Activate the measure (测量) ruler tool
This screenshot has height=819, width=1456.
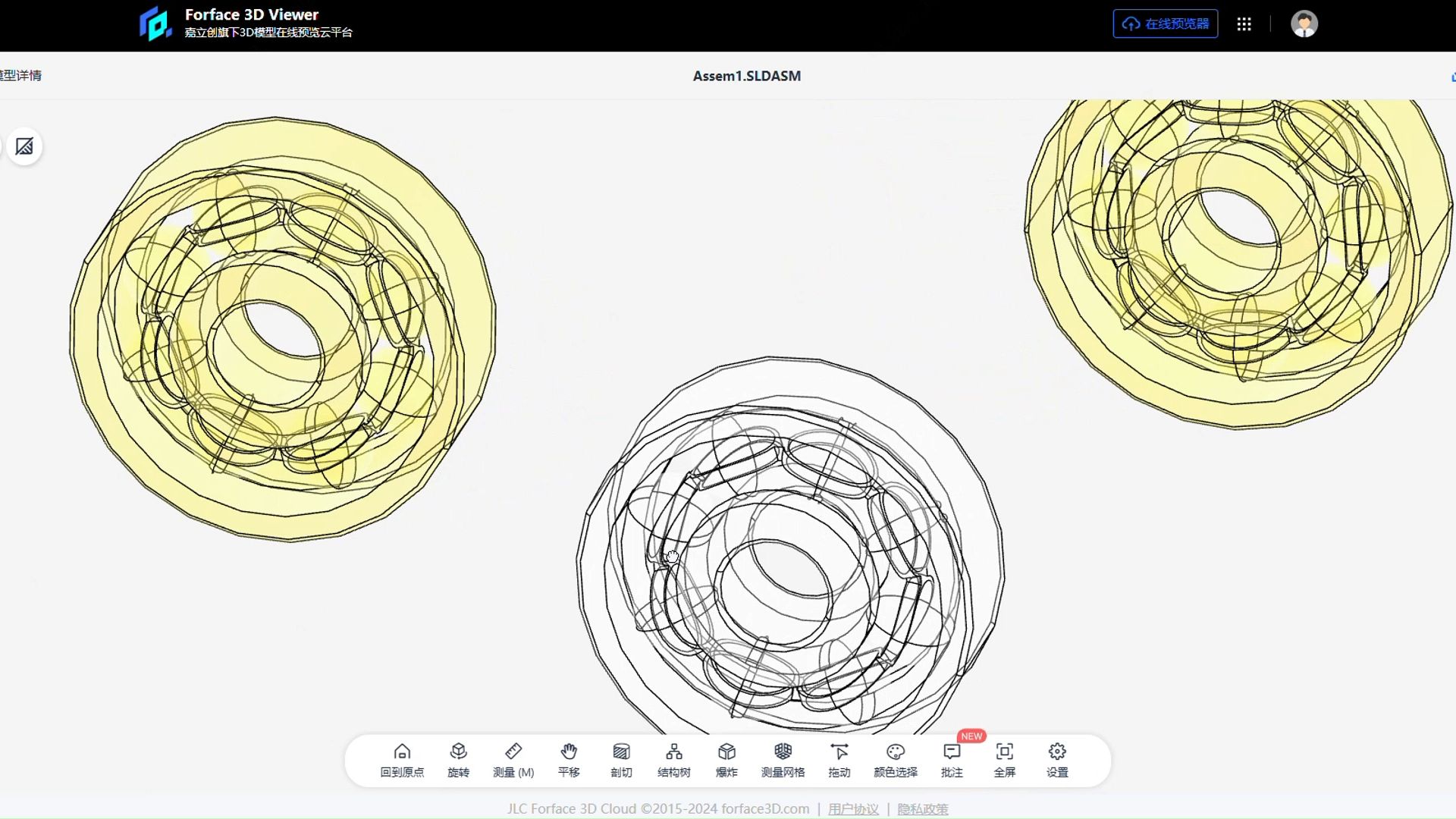coord(513,759)
